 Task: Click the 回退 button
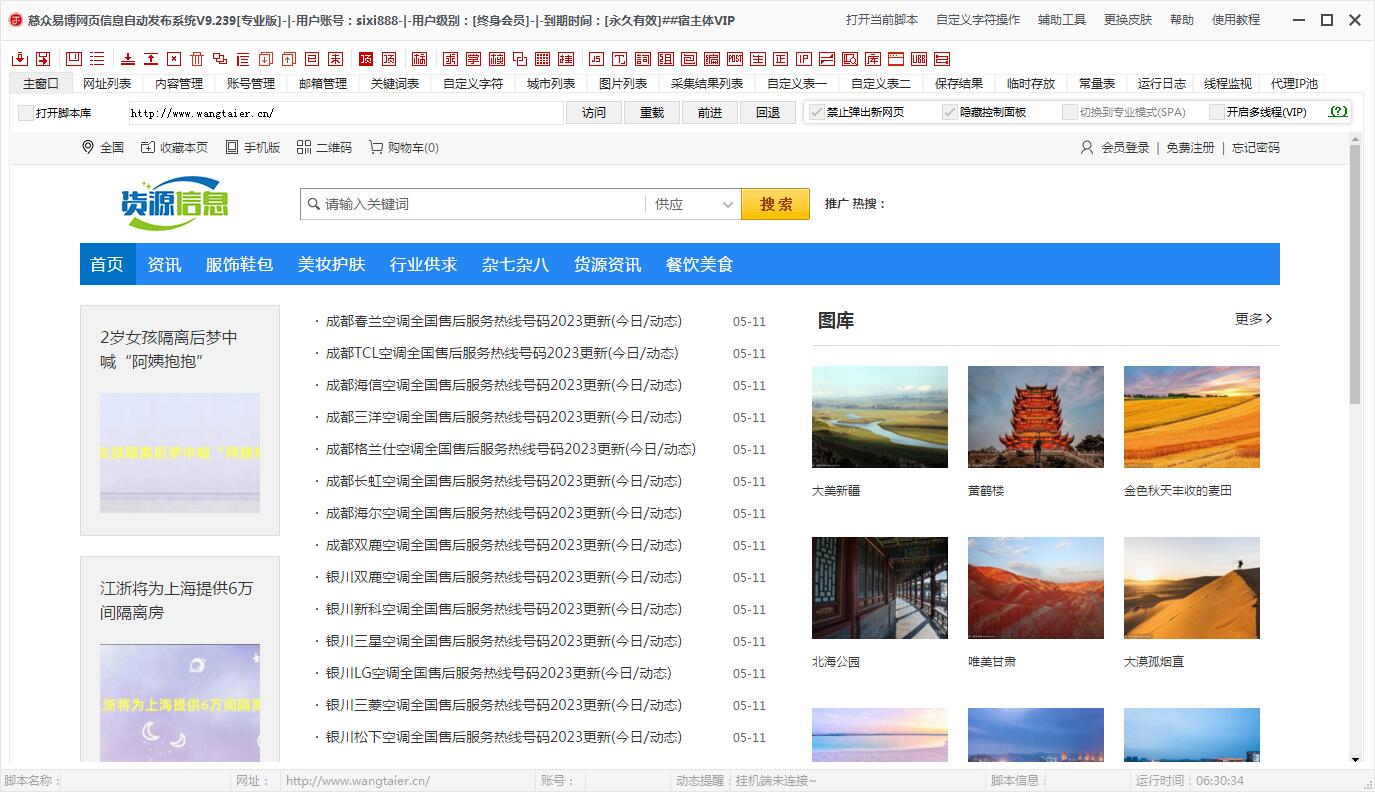tap(768, 113)
